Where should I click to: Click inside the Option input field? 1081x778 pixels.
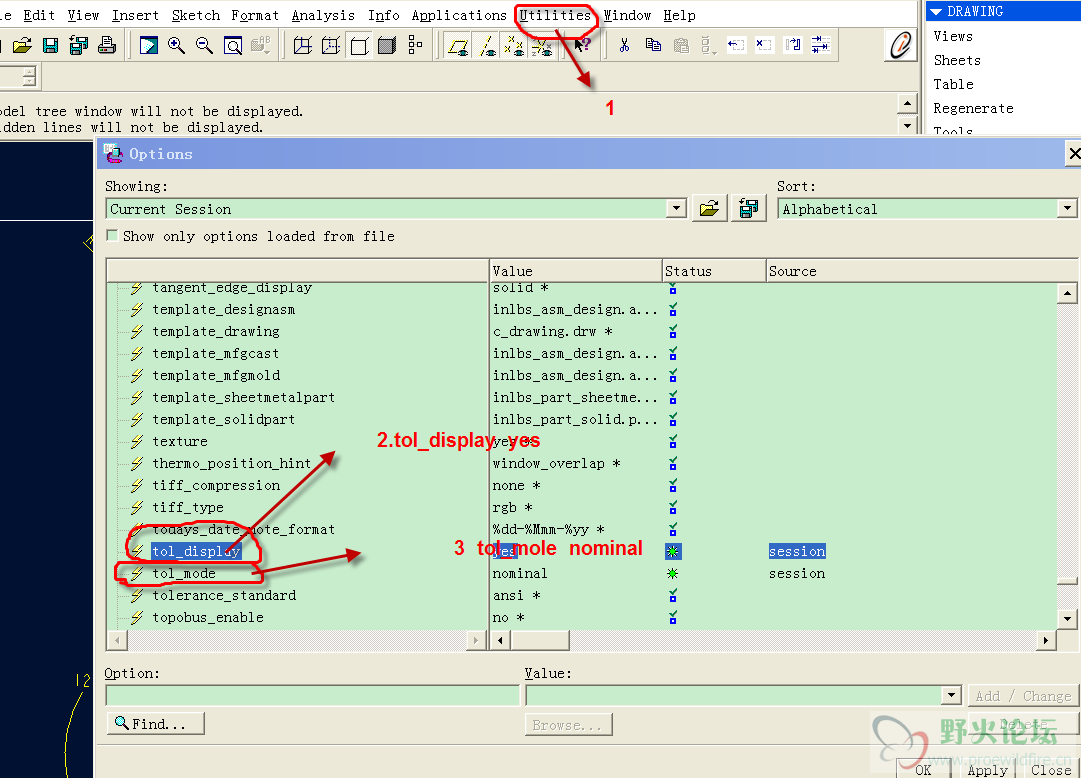click(312, 695)
